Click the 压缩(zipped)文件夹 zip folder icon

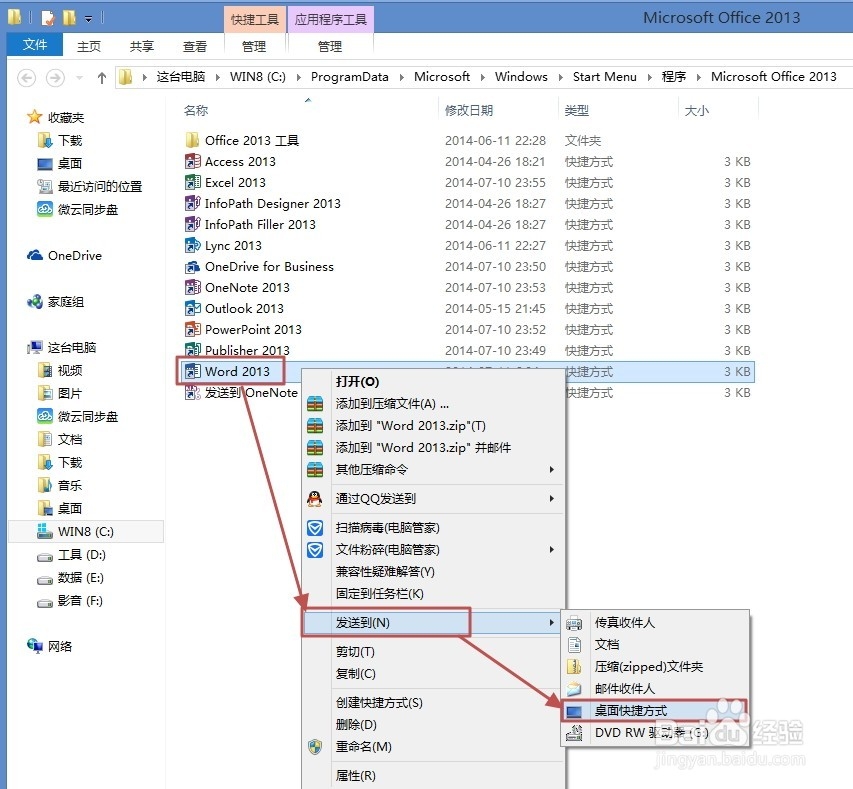(574, 667)
